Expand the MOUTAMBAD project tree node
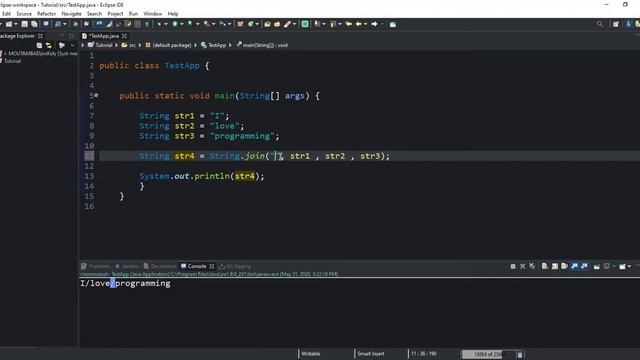640x360 pixels. coord(5,53)
